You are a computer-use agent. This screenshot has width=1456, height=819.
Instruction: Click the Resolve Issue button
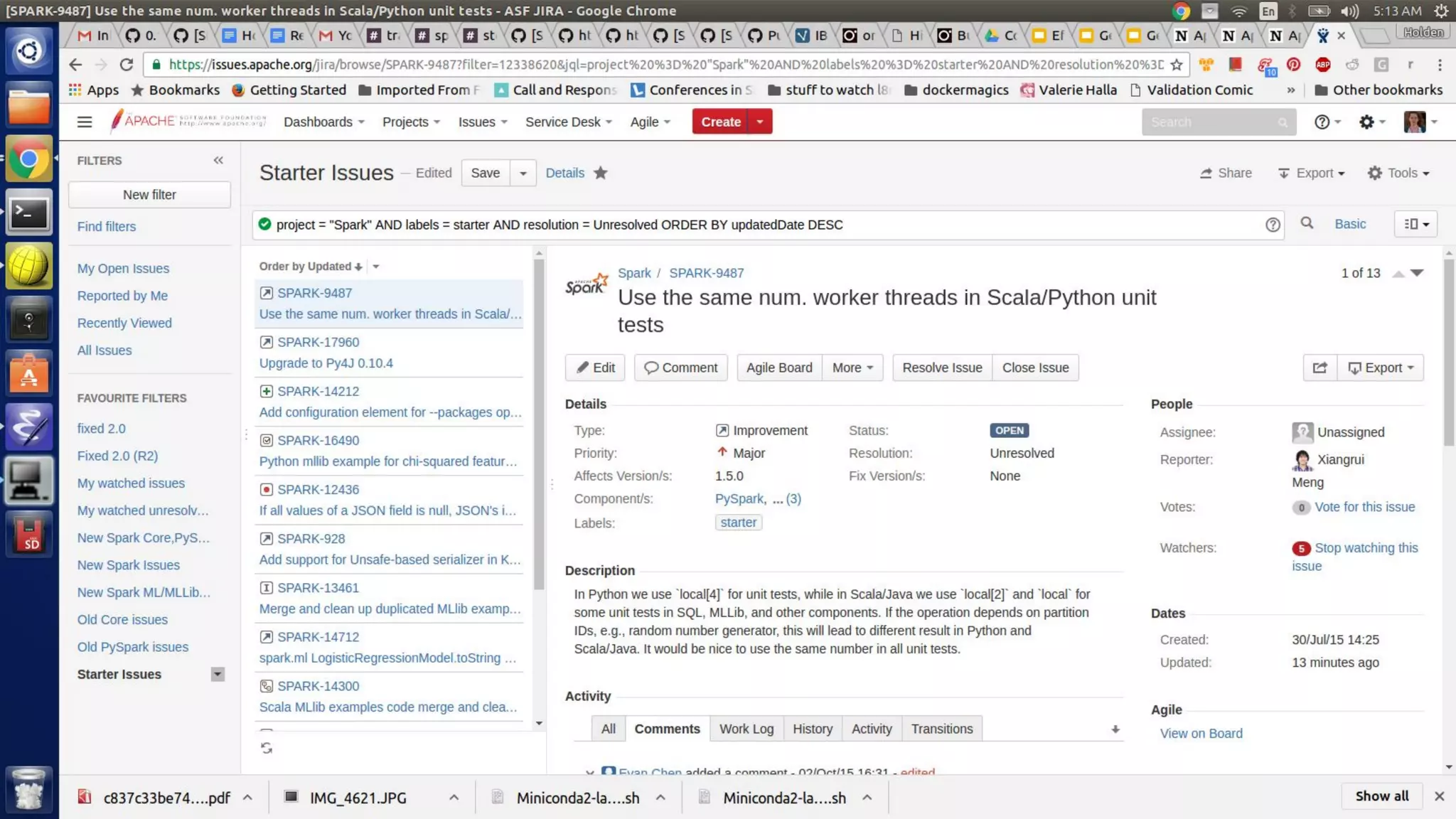[941, 368]
